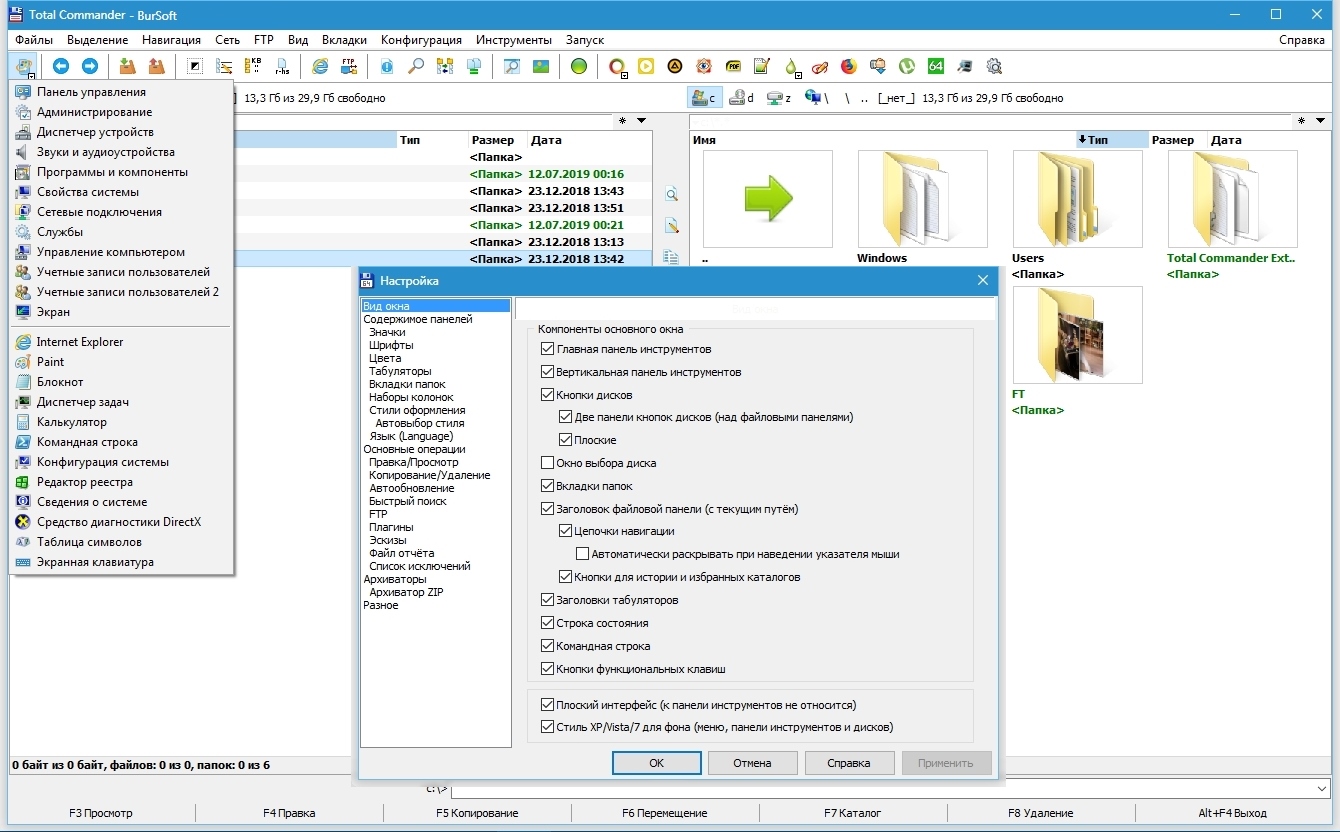
Task: Click the FTP connect toolbar icon
Action: (349, 67)
